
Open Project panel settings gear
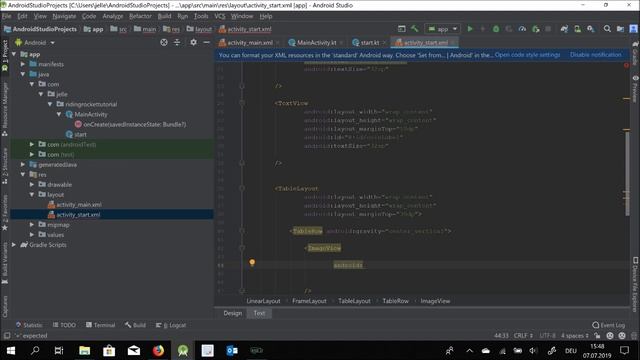click(x=193, y=42)
